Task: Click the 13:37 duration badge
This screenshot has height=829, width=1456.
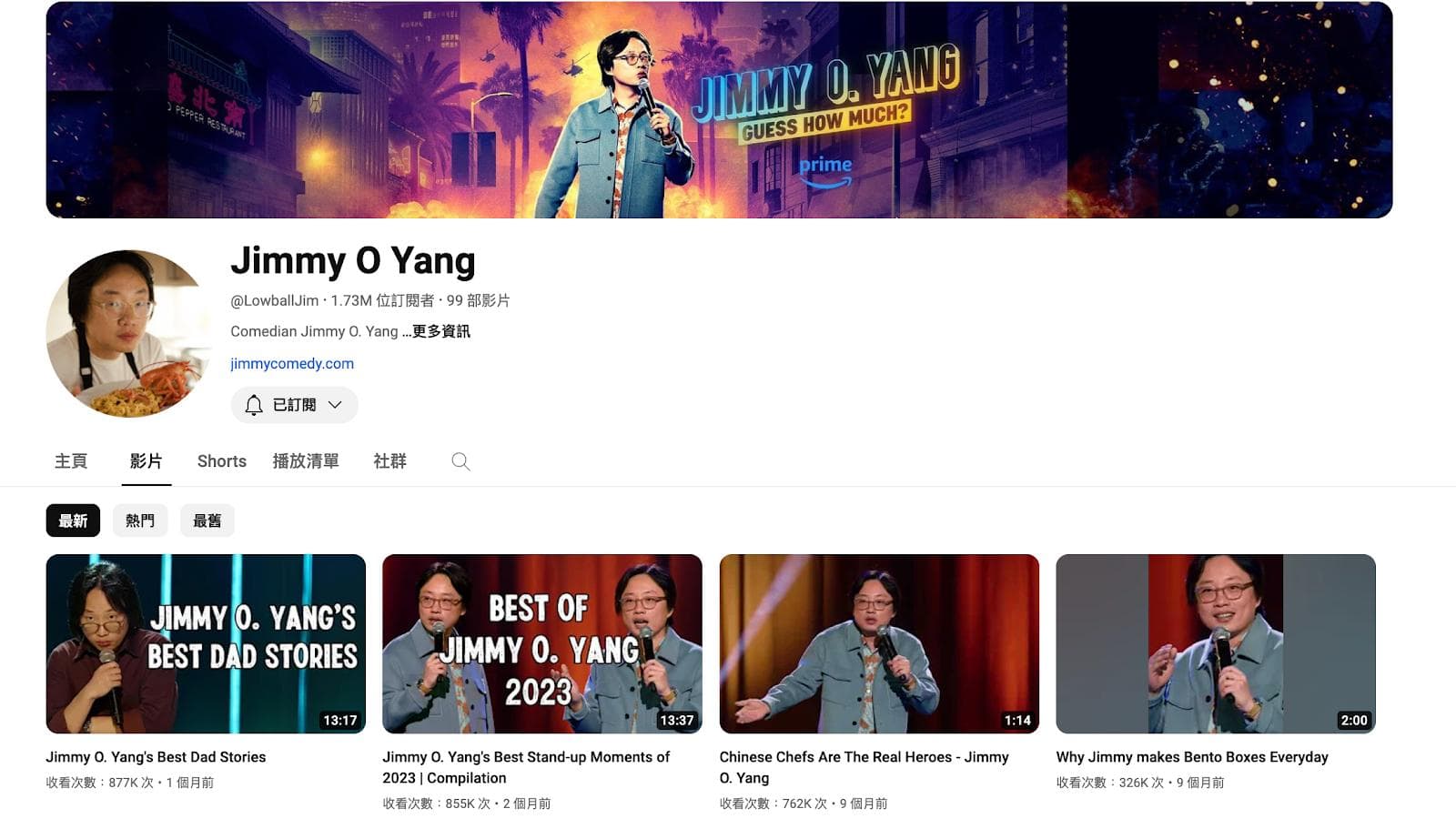Action: (677, 720)
